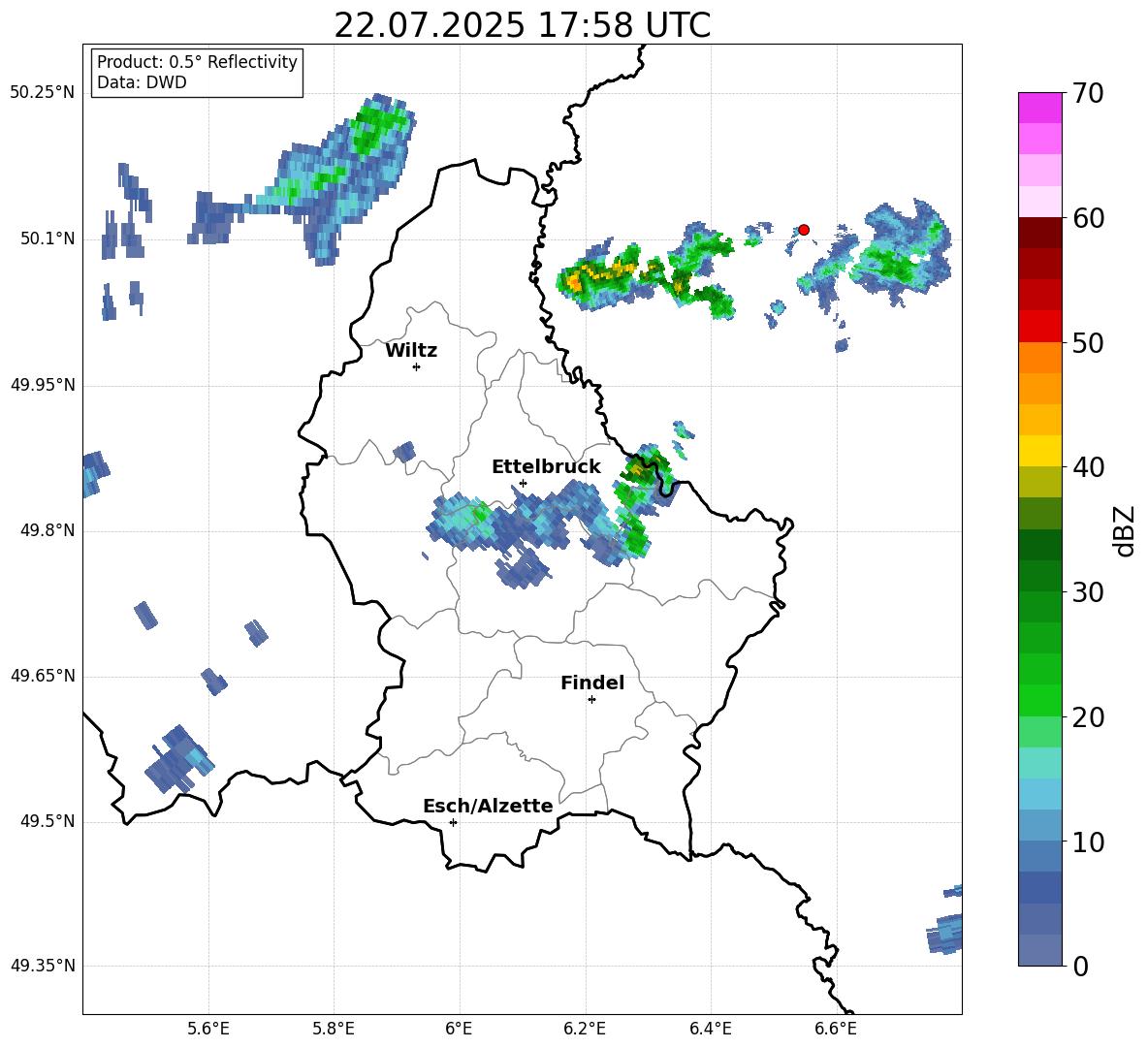Image resolution: width=1148 pixels, height=1048 pixels.
Task: Click the magenta swatch at 70 dBZ
Action: point(1039,108)
